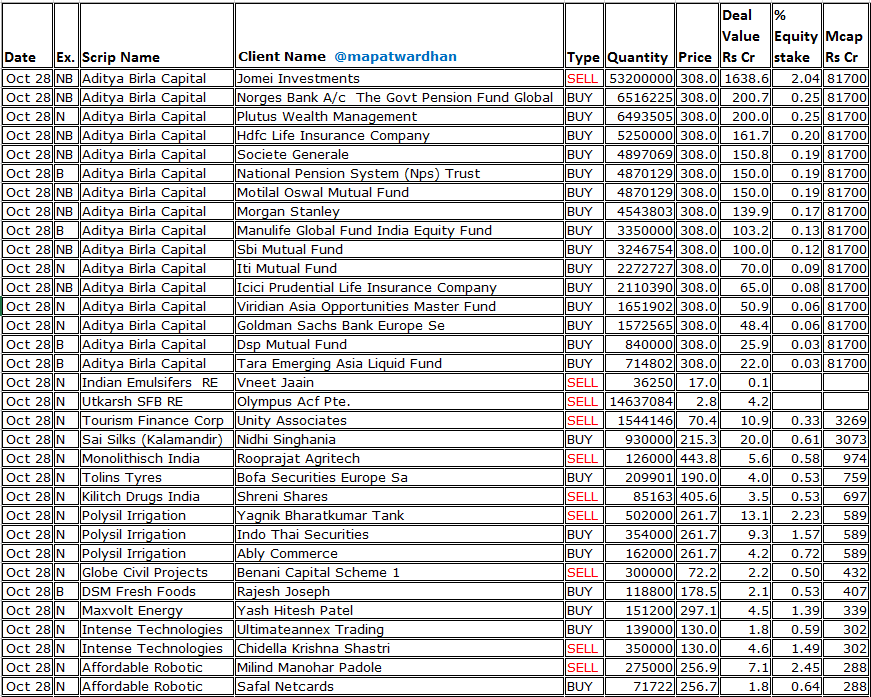Select the Kilitch Drugs India cell
This screenshot has height=697, width=871.
[157, 497]
